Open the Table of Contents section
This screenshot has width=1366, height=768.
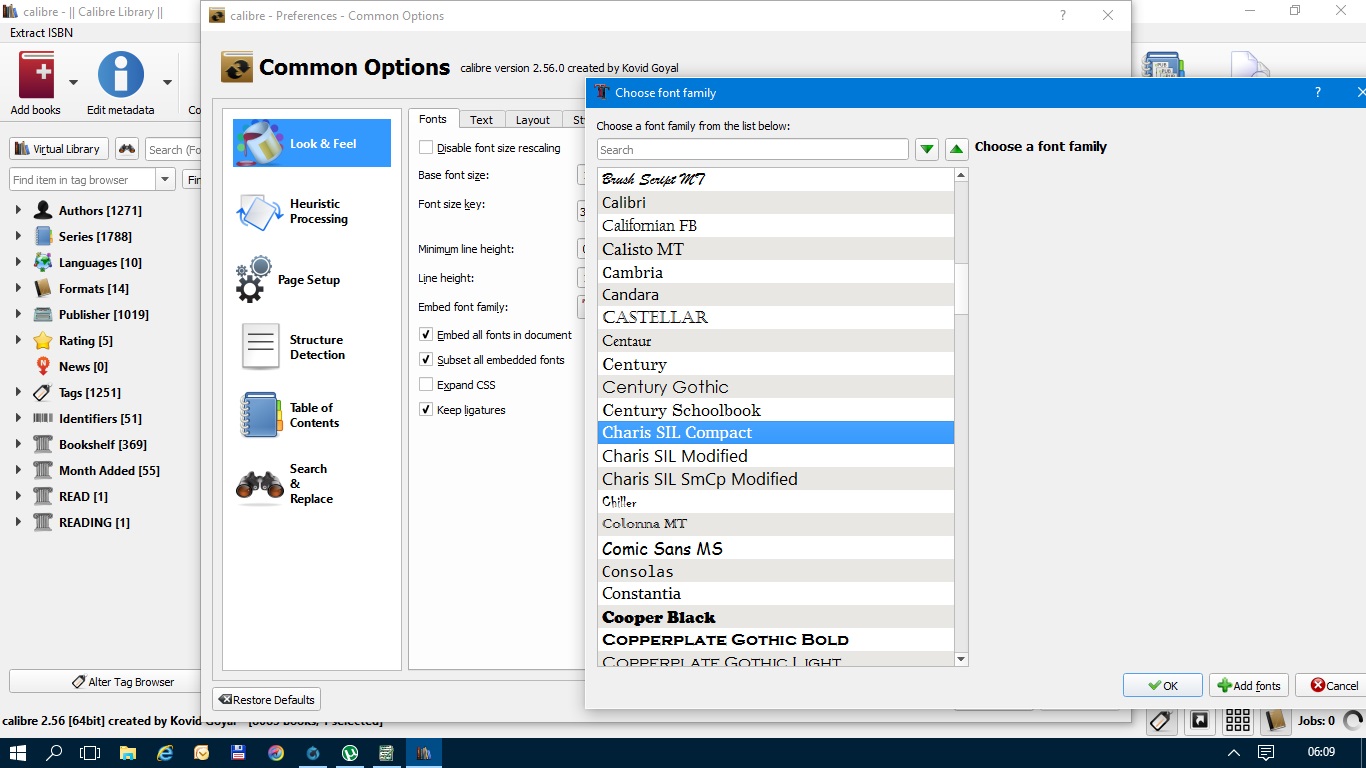[x=312, y=415]
